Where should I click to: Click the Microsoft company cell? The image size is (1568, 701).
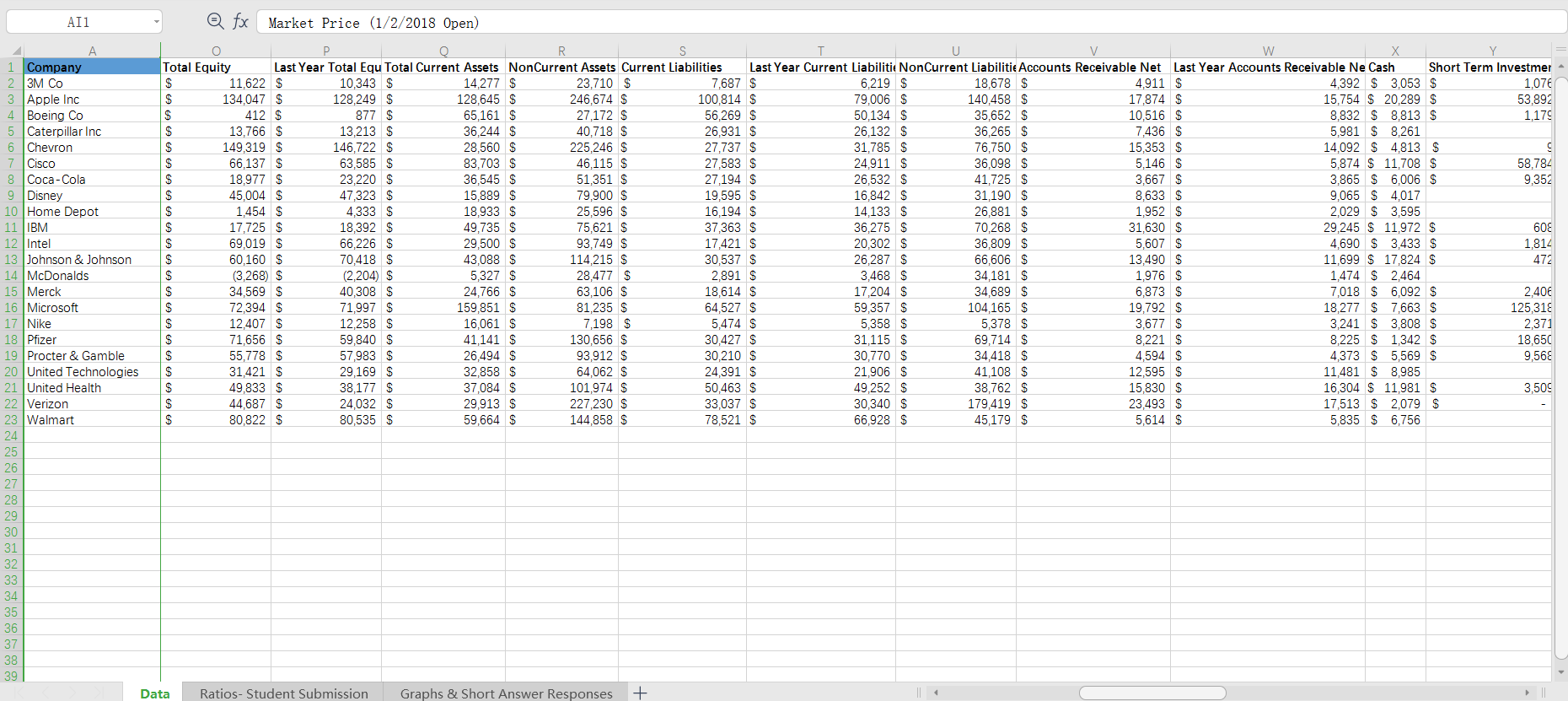[x=92, y=307]
